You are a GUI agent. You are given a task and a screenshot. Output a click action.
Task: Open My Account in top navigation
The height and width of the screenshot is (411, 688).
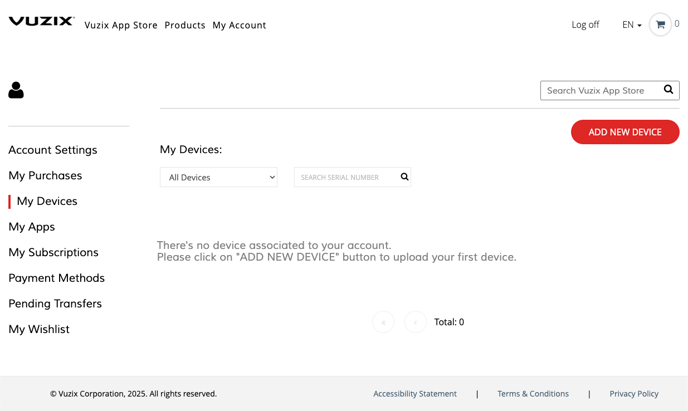coord(239,25)
